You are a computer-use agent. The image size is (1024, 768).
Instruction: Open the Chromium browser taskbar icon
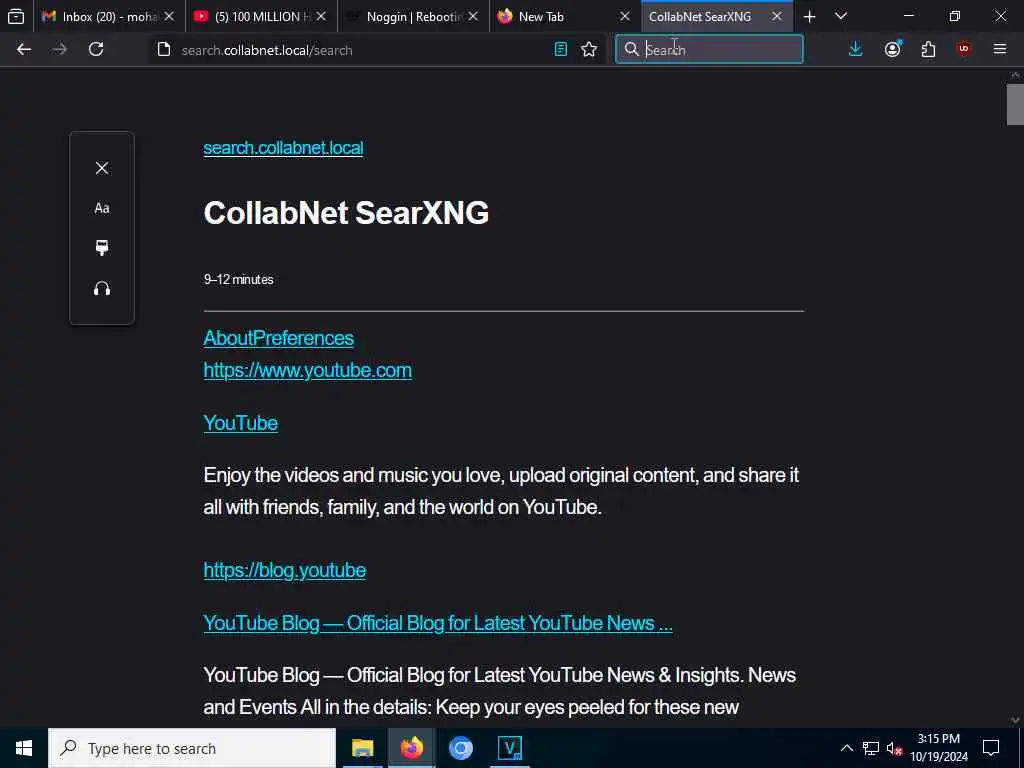(x=460, y=748)
